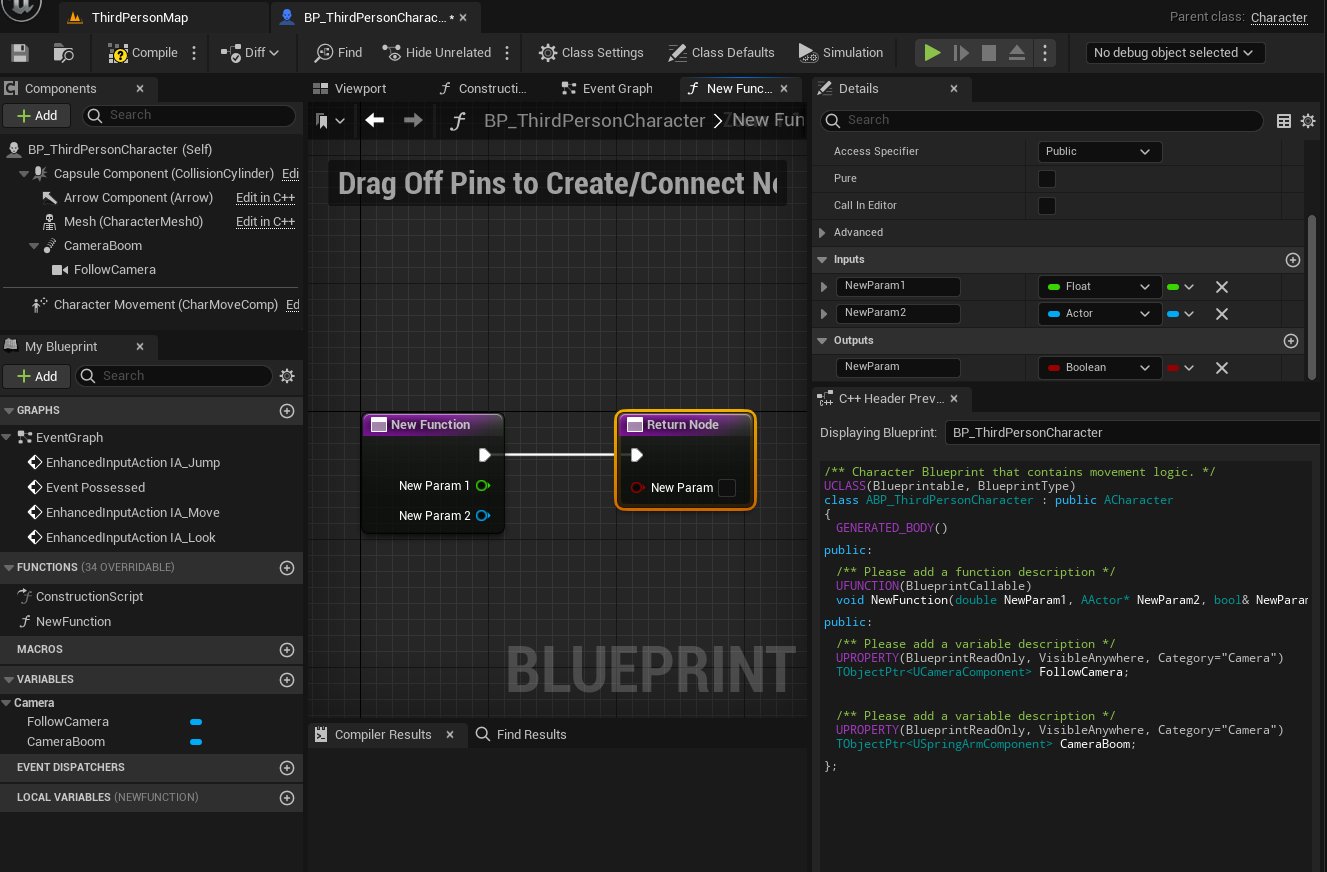Click the Find button in toolbar
1327x872 pixels.
338,53
